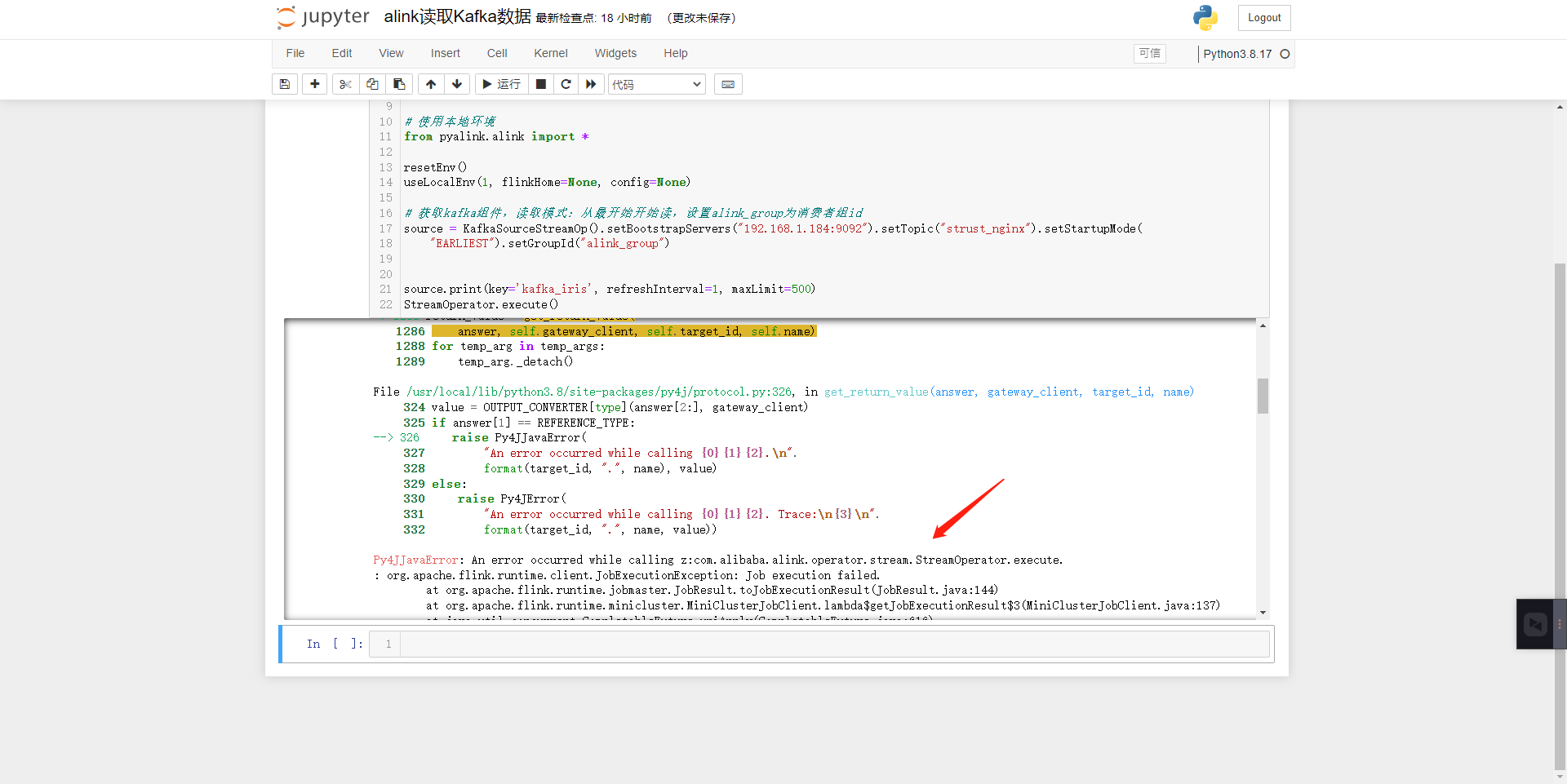This screenshot has height=784, width=1567.
Task: Open the Kernel menu
Action: point(551,53)
